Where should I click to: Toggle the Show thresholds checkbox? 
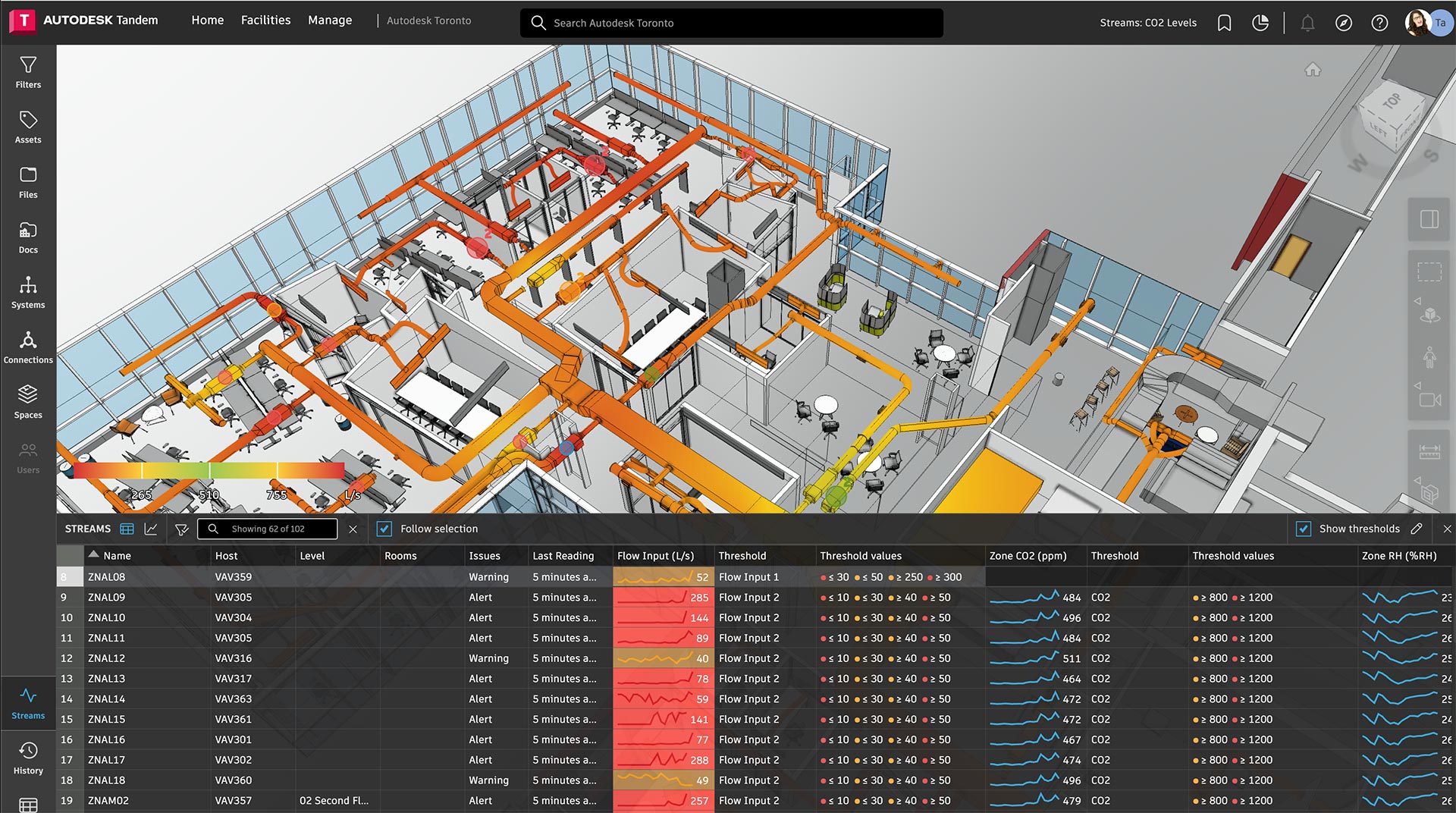click(x=1304, y=529)
